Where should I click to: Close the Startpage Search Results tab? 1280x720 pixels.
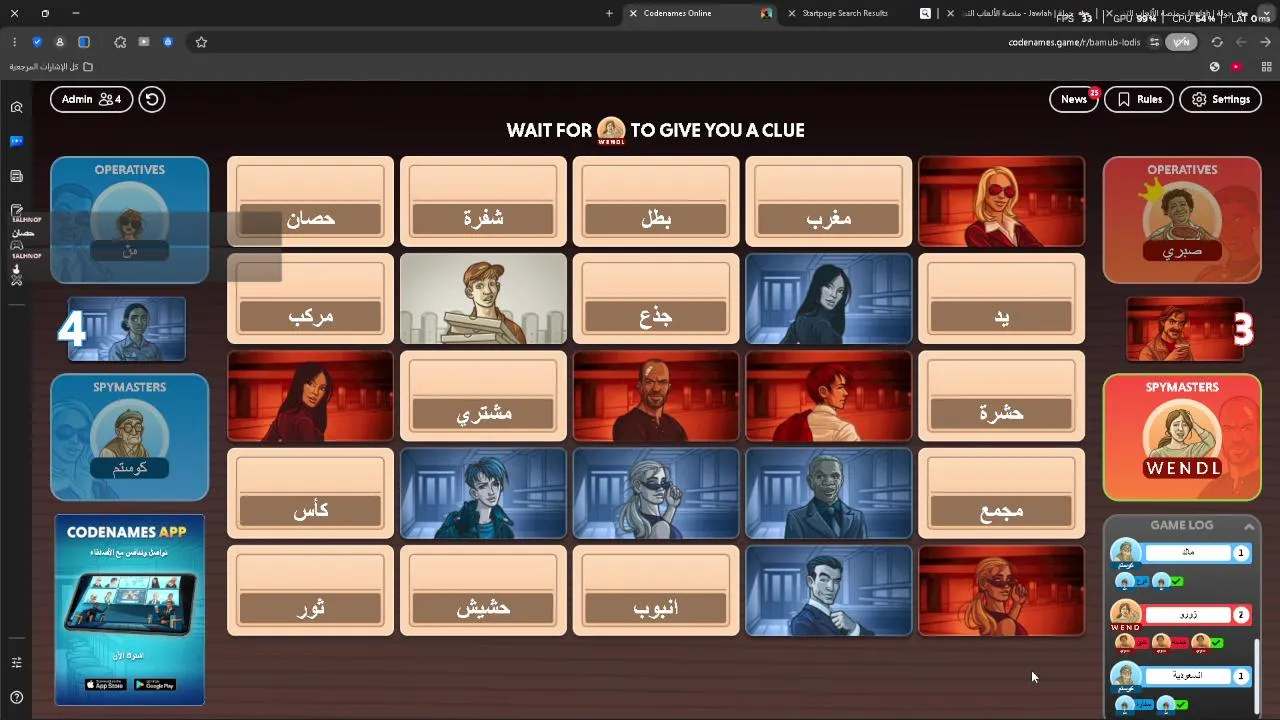click(x=792, y=13)
